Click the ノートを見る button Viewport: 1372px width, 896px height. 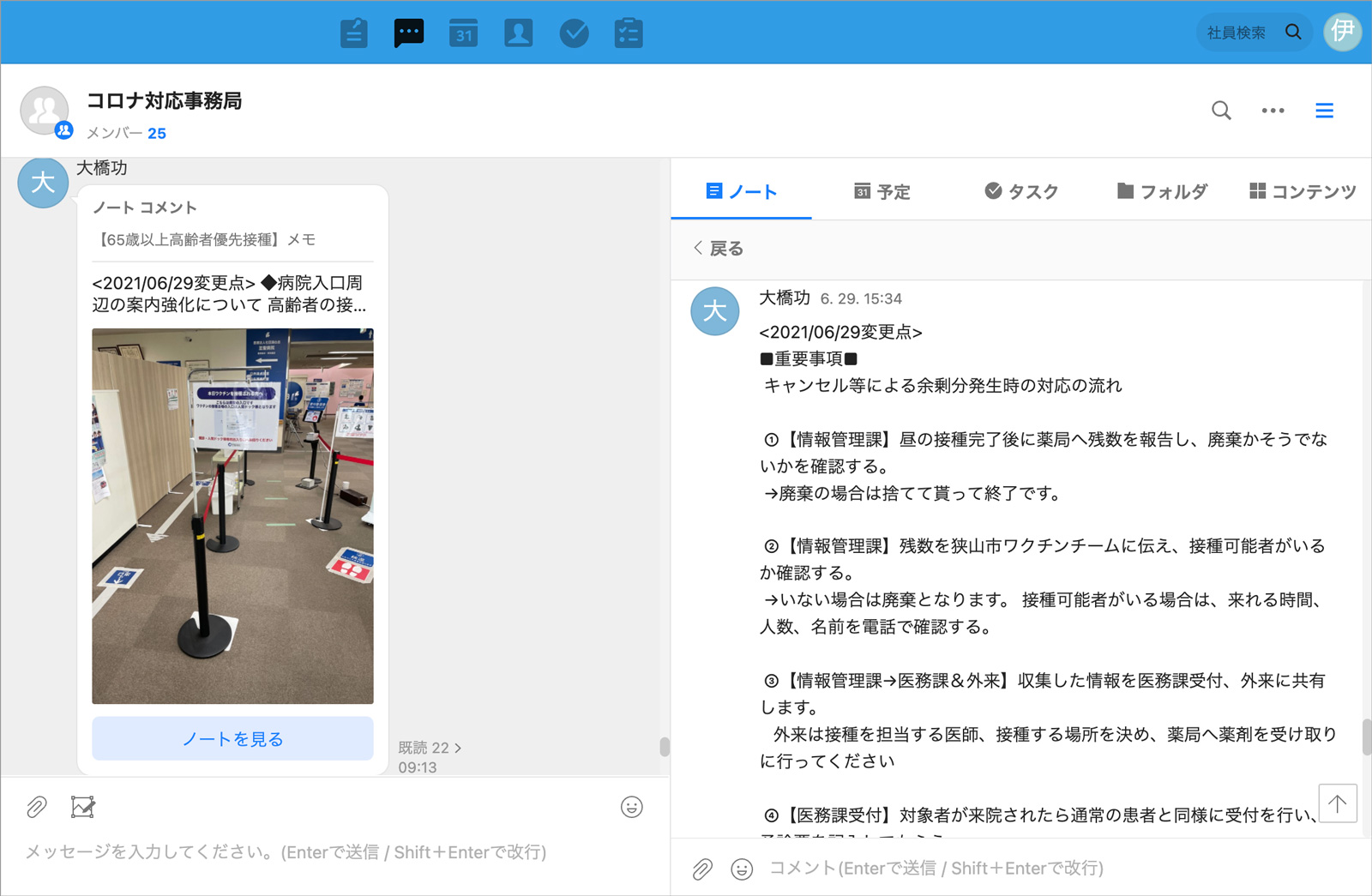232,738
